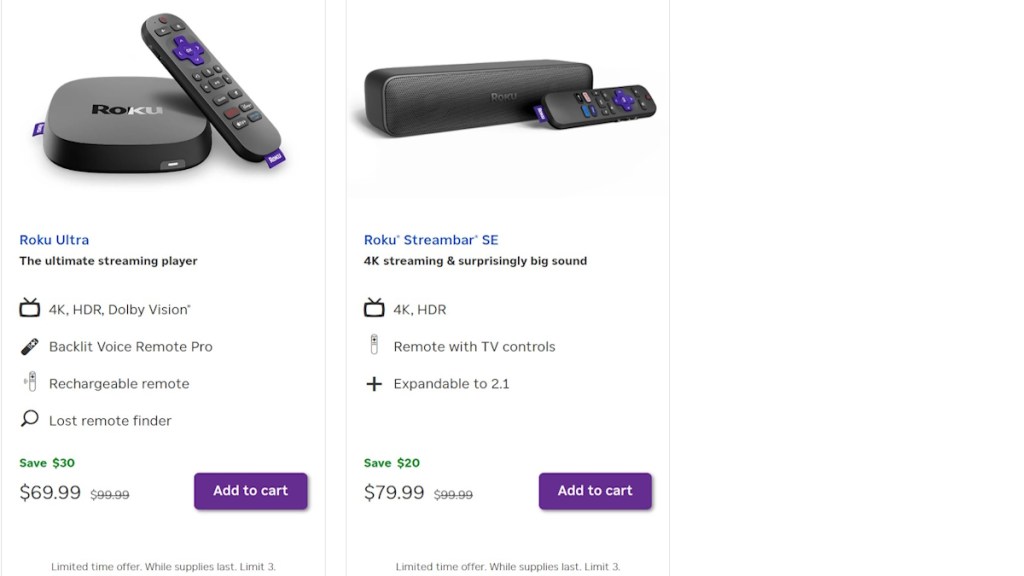
Task: Click the Save $20 label for Streambar SE
Action: (x=391, y=462)
